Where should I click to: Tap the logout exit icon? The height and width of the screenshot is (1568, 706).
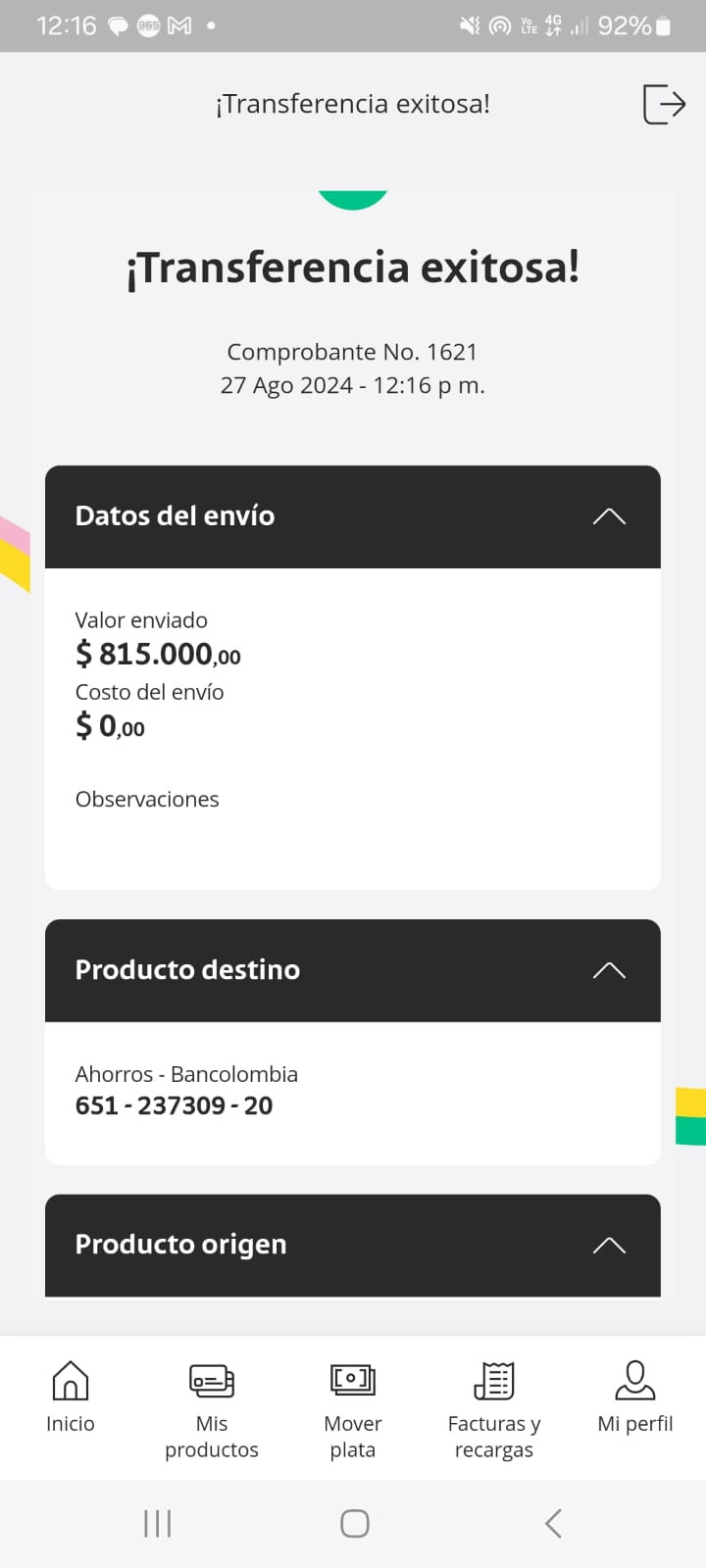[x=663, y=104]
